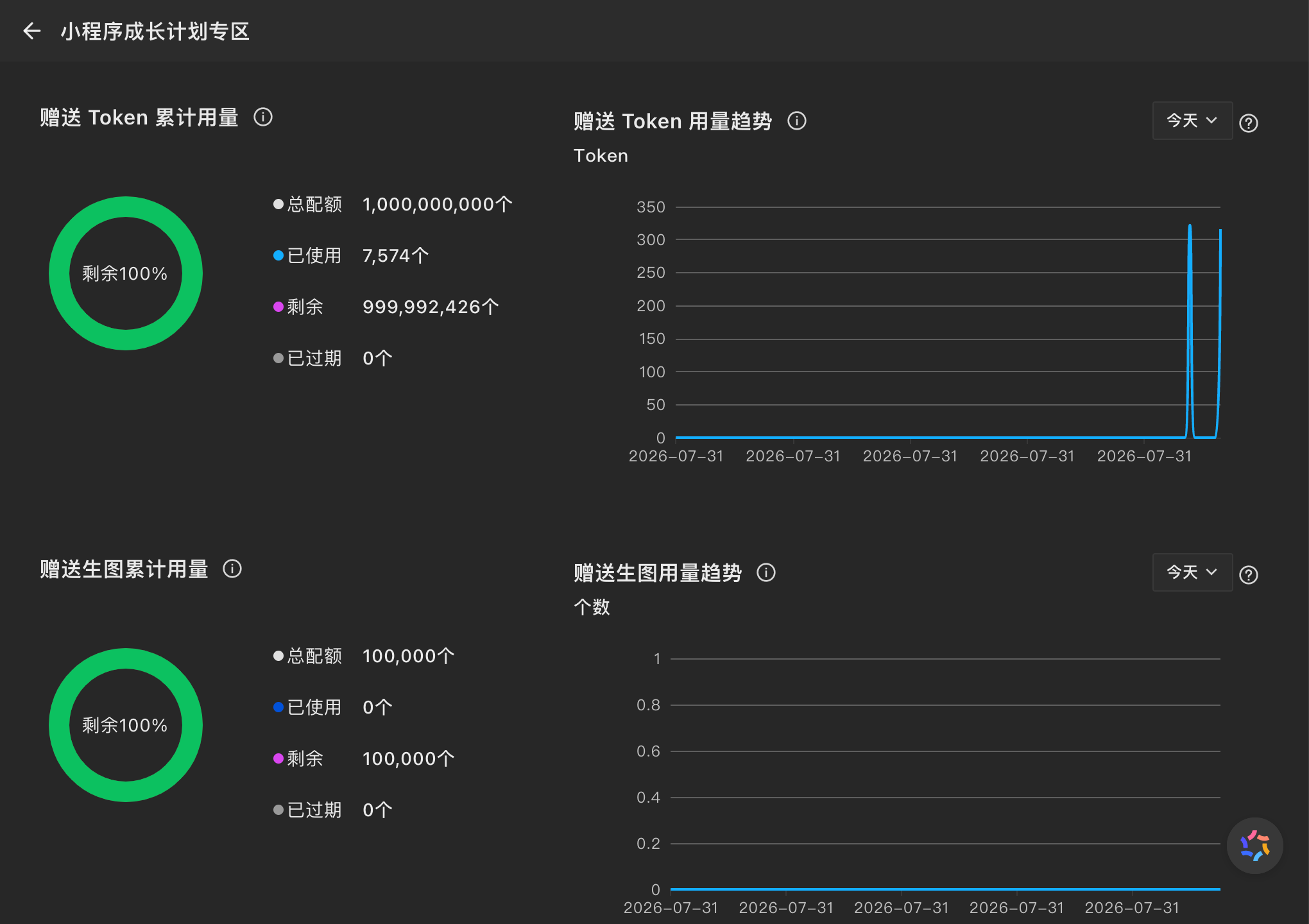This screenshot has height=924, width=1309.
Task: Open info tooltip for 赠送生图累计用量
Action: (x=232, y=569)
